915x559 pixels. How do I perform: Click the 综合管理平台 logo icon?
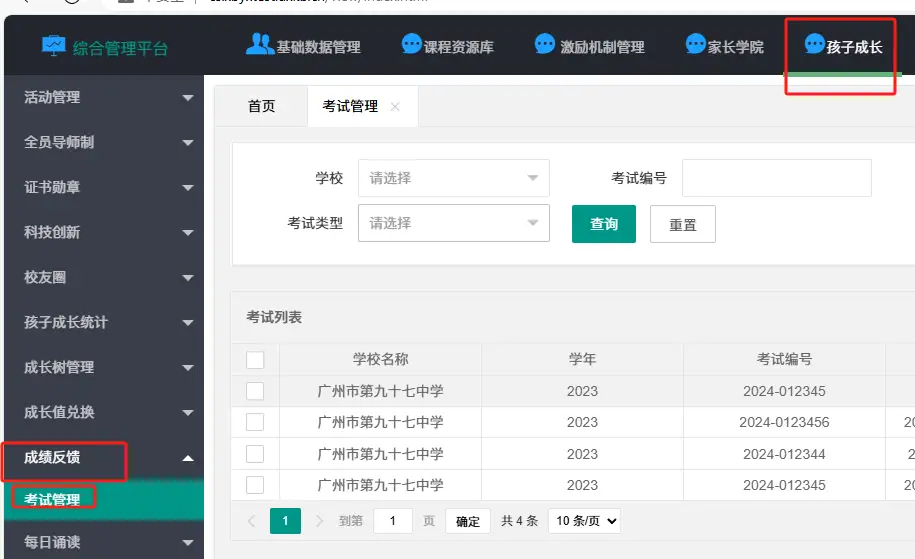[53, 46]
